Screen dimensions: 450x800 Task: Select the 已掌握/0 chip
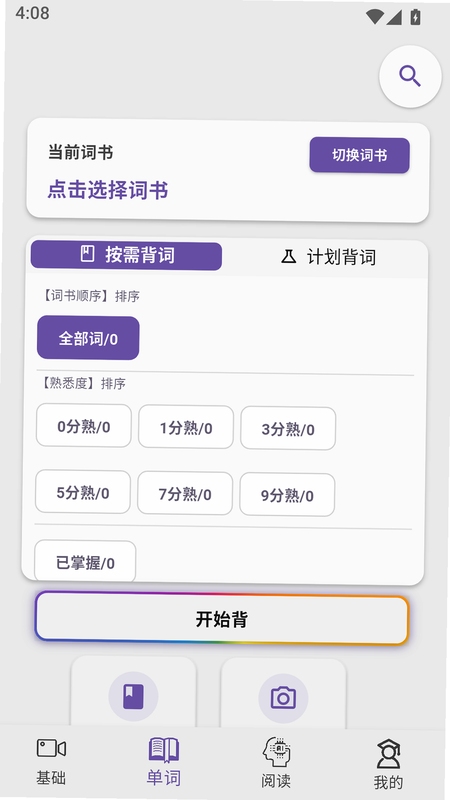85,562
